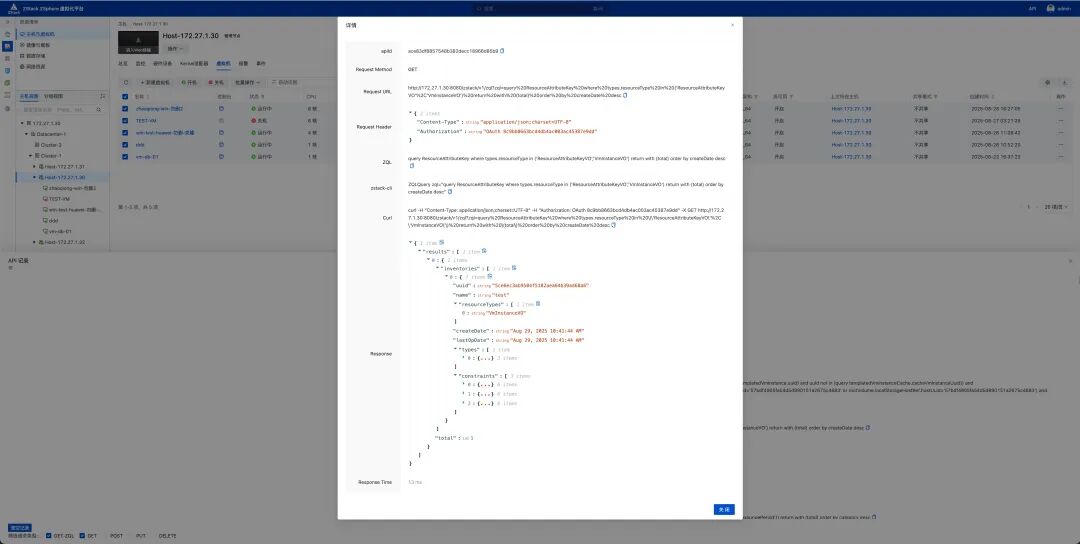Open the TEST-VM link in table
Image resolution: width=1080 pixels, height=544 pixels.
click(146, 121)
